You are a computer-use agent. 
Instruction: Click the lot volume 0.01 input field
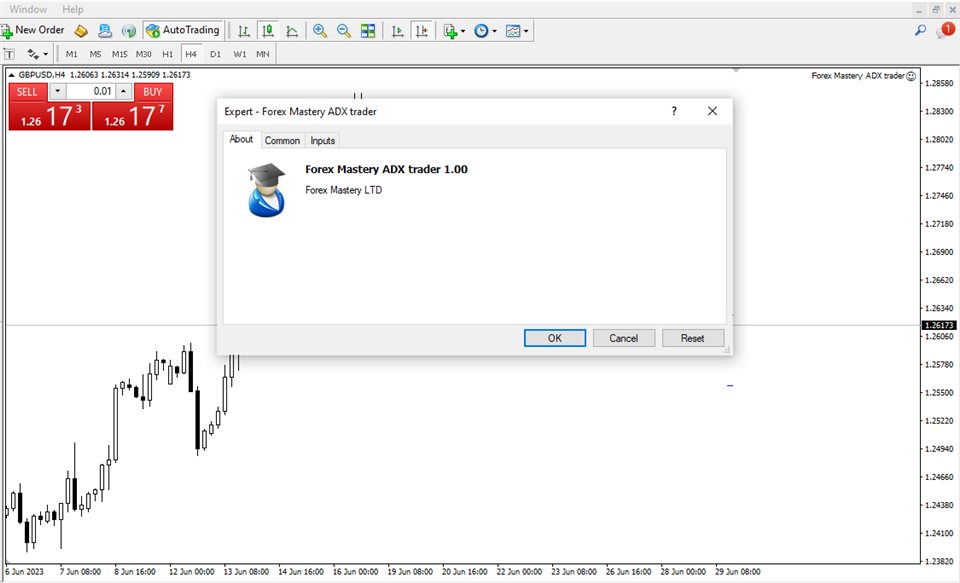[x=91, y=92]
